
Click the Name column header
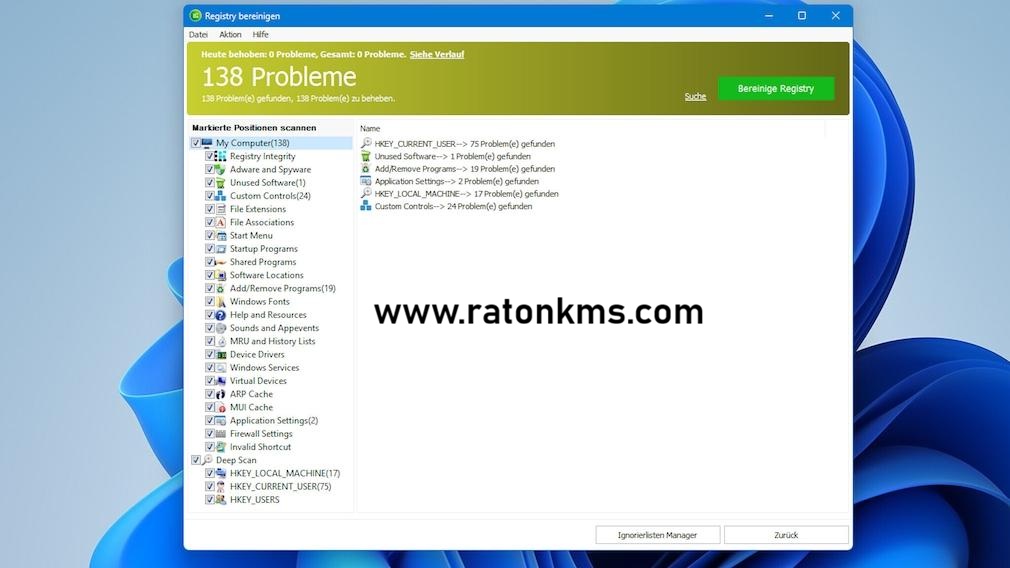click(370, 129)
